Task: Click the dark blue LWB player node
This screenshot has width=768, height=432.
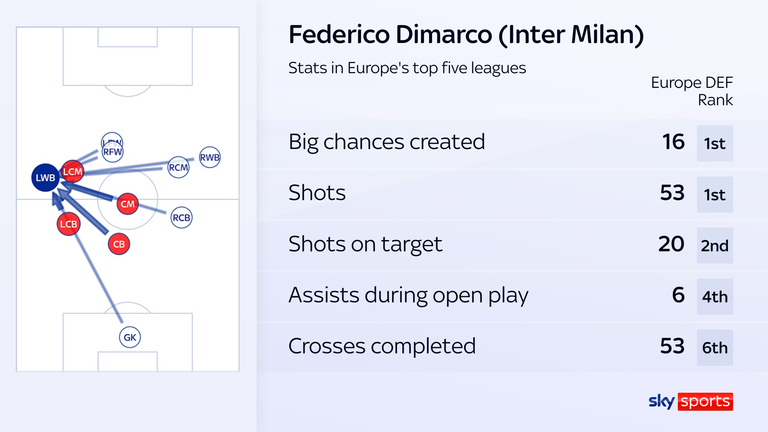Action: [x=46, y=177]
